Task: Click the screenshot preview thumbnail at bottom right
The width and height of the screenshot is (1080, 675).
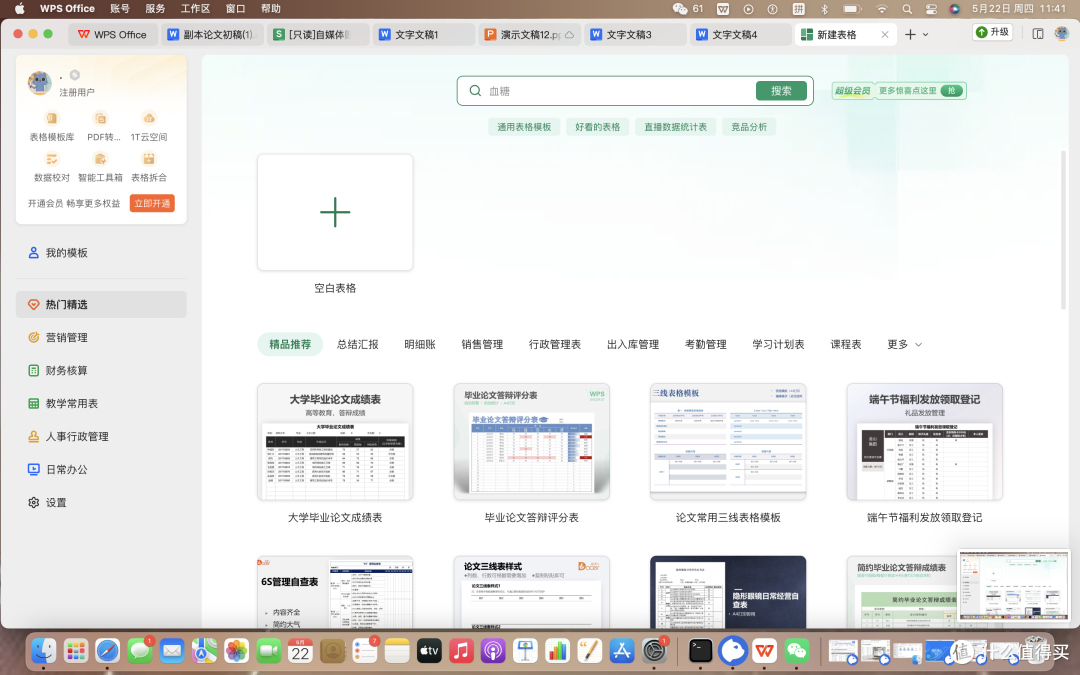Action: [x=1013, y=585]
